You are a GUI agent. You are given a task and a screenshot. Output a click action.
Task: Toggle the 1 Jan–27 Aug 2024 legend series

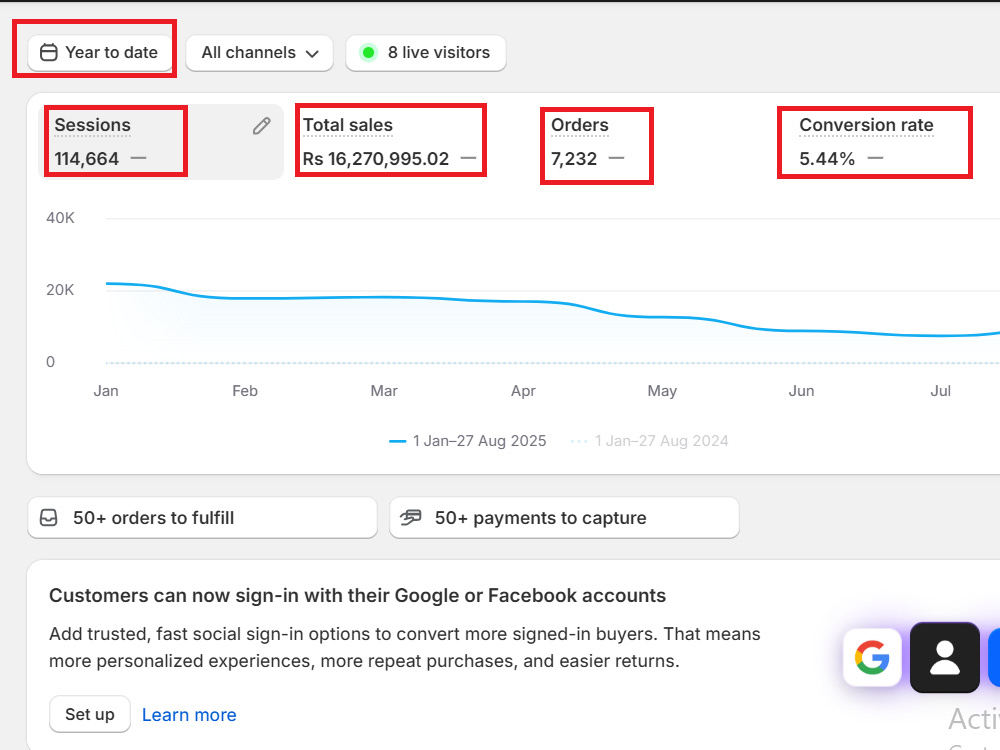649,441
